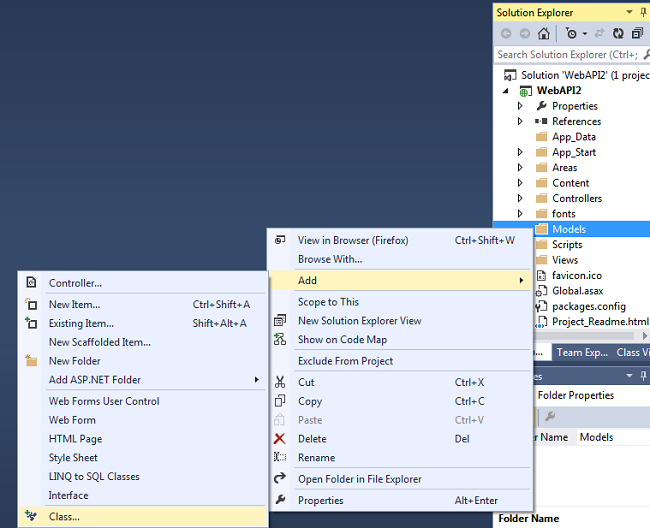650x528 pixels.
Task: Choose New Scaffolded Item...
Action: [x=143, y=342]
